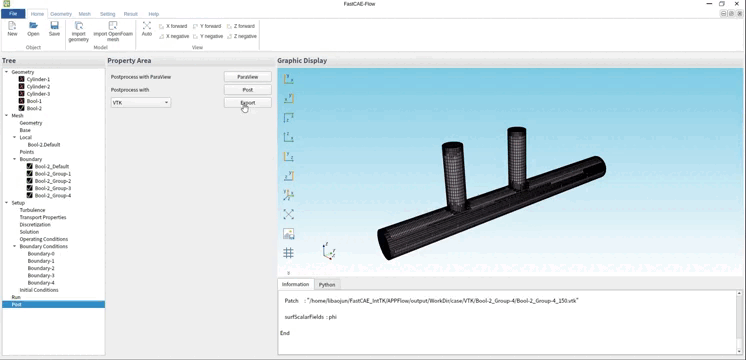
Task: Collapse the Local tree node
Action: coord(14,137)
